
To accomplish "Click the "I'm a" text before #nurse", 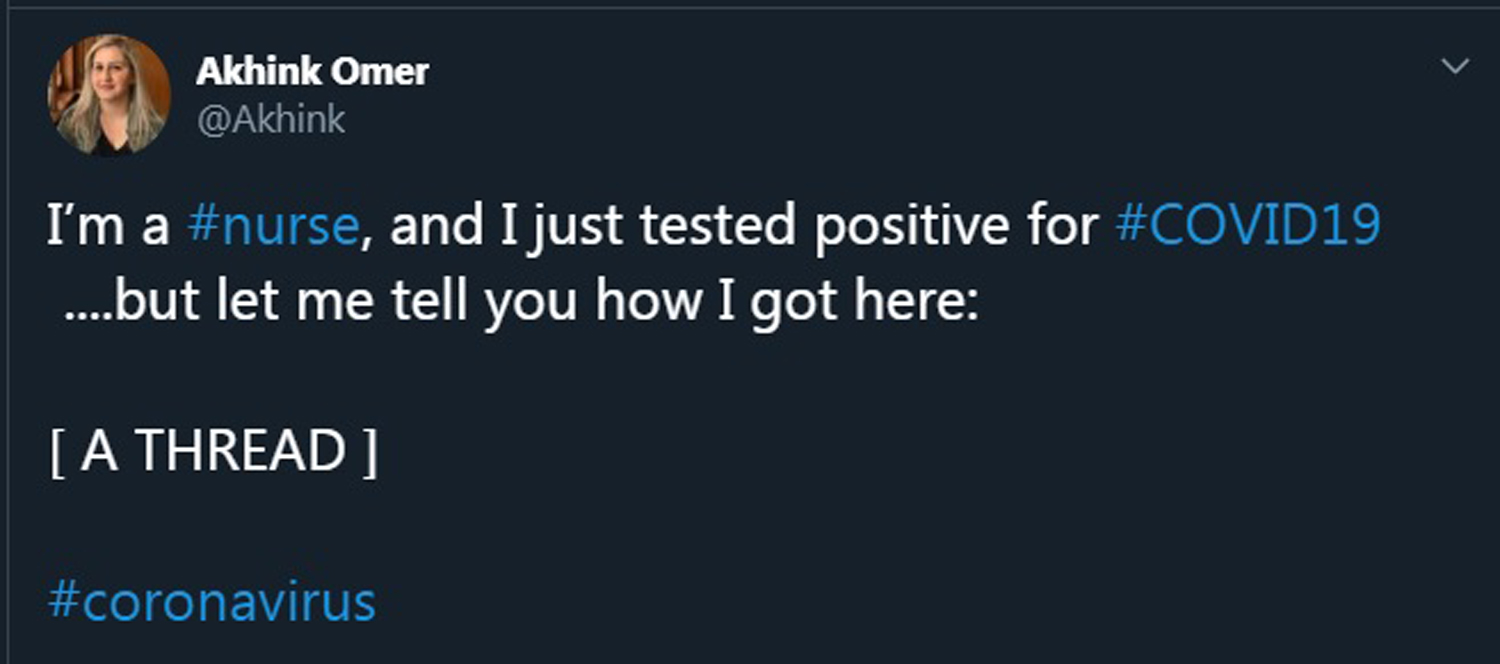I will coord(108,226).
